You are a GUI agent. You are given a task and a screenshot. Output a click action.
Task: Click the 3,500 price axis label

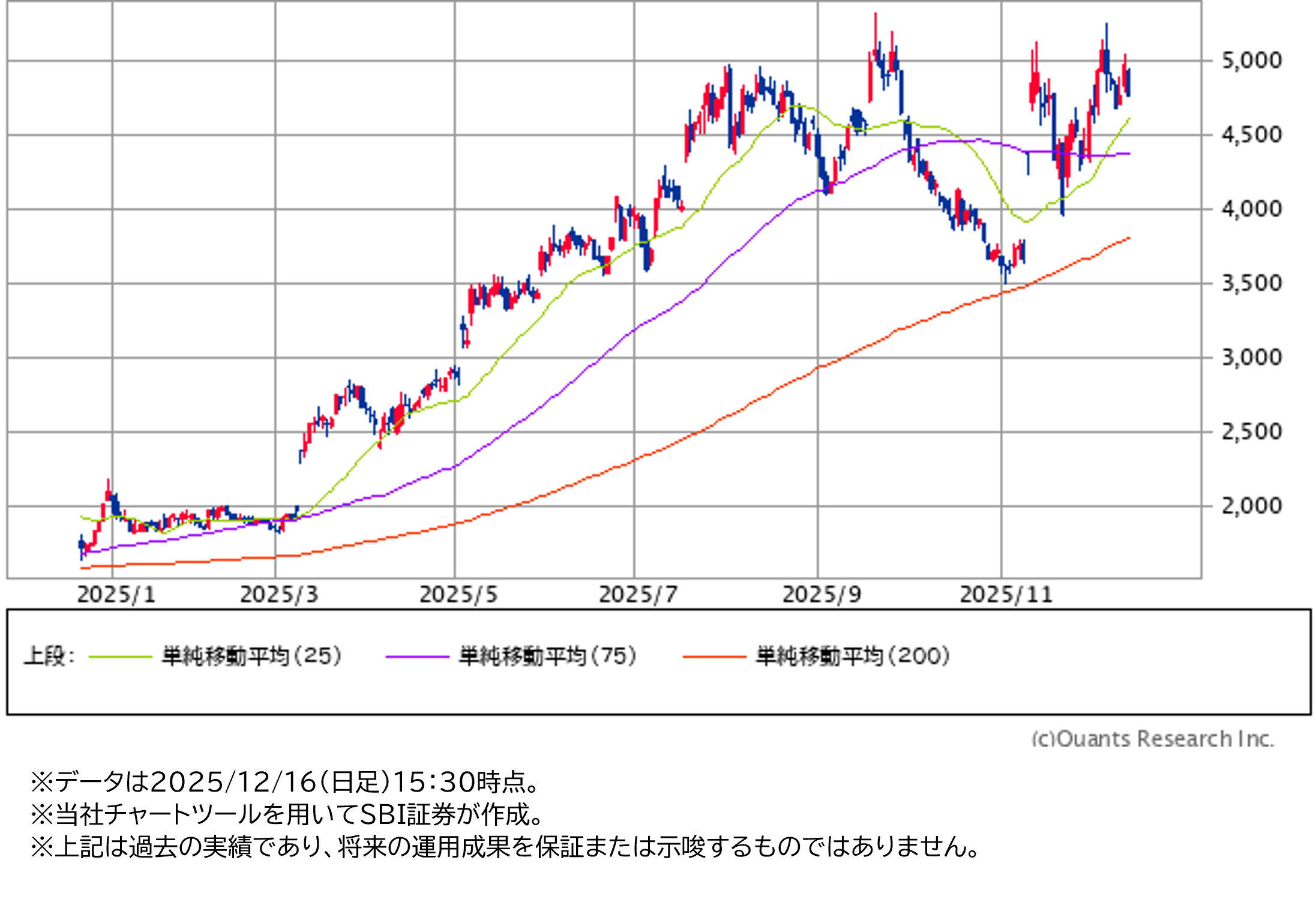coord(1251,283)
